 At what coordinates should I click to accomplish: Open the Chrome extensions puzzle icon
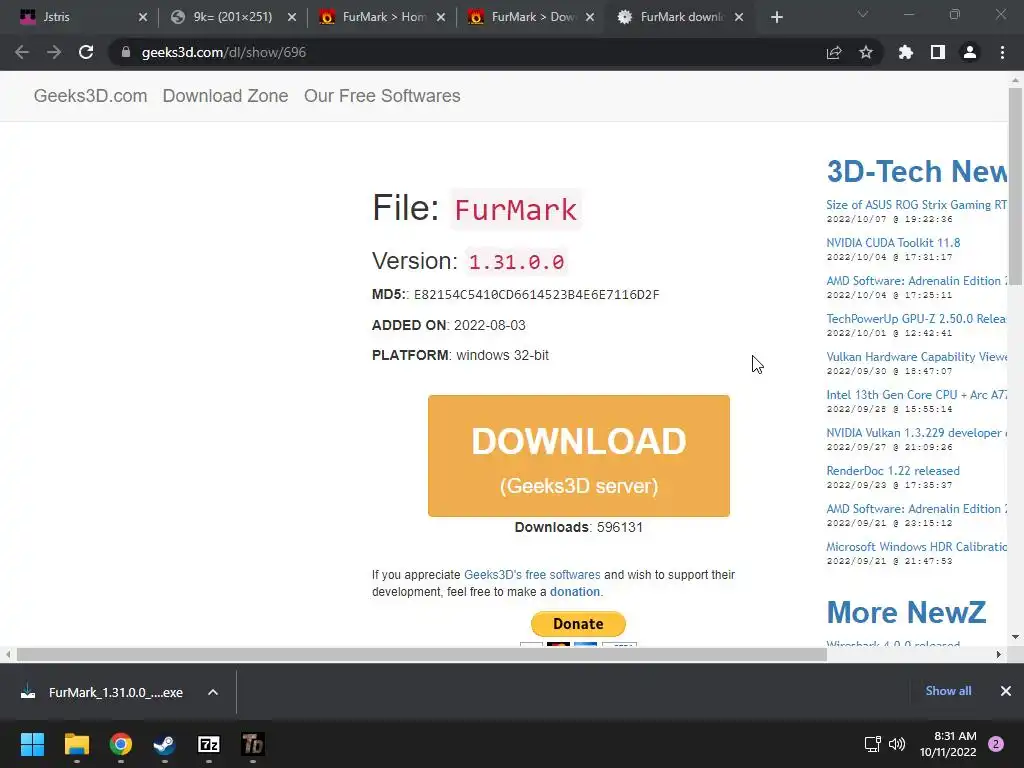[x=906, y=52]
